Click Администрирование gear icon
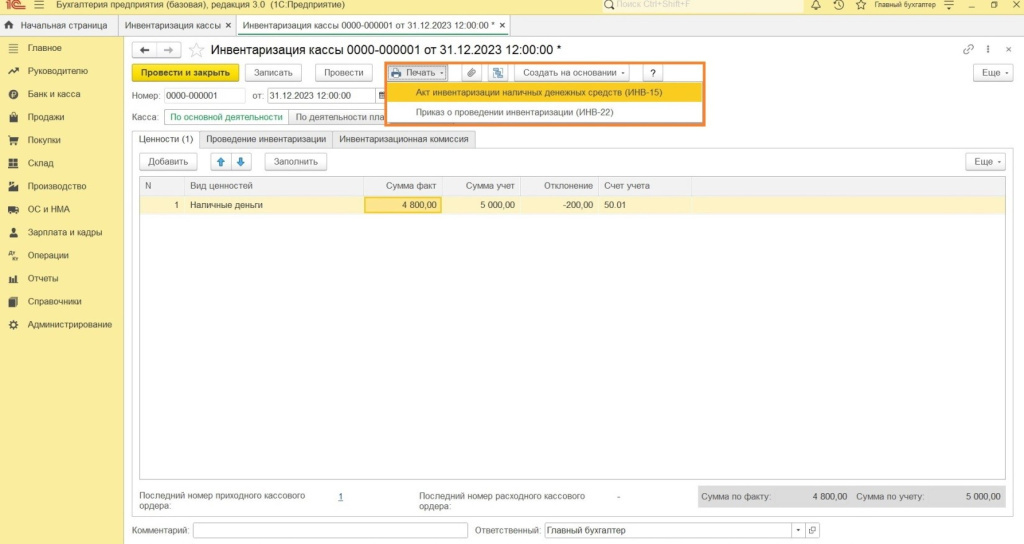This screenshot has height=544, width=1024. click(13, 325)
